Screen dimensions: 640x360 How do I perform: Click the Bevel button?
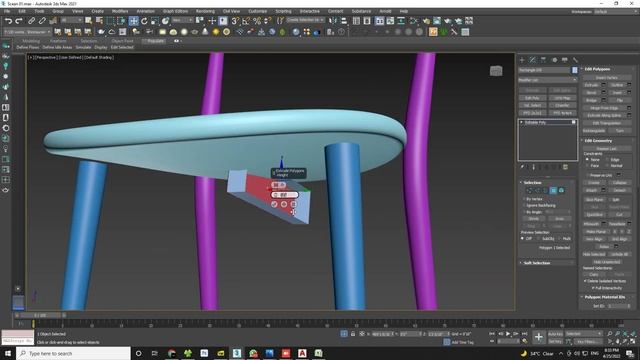click(591, 93)
